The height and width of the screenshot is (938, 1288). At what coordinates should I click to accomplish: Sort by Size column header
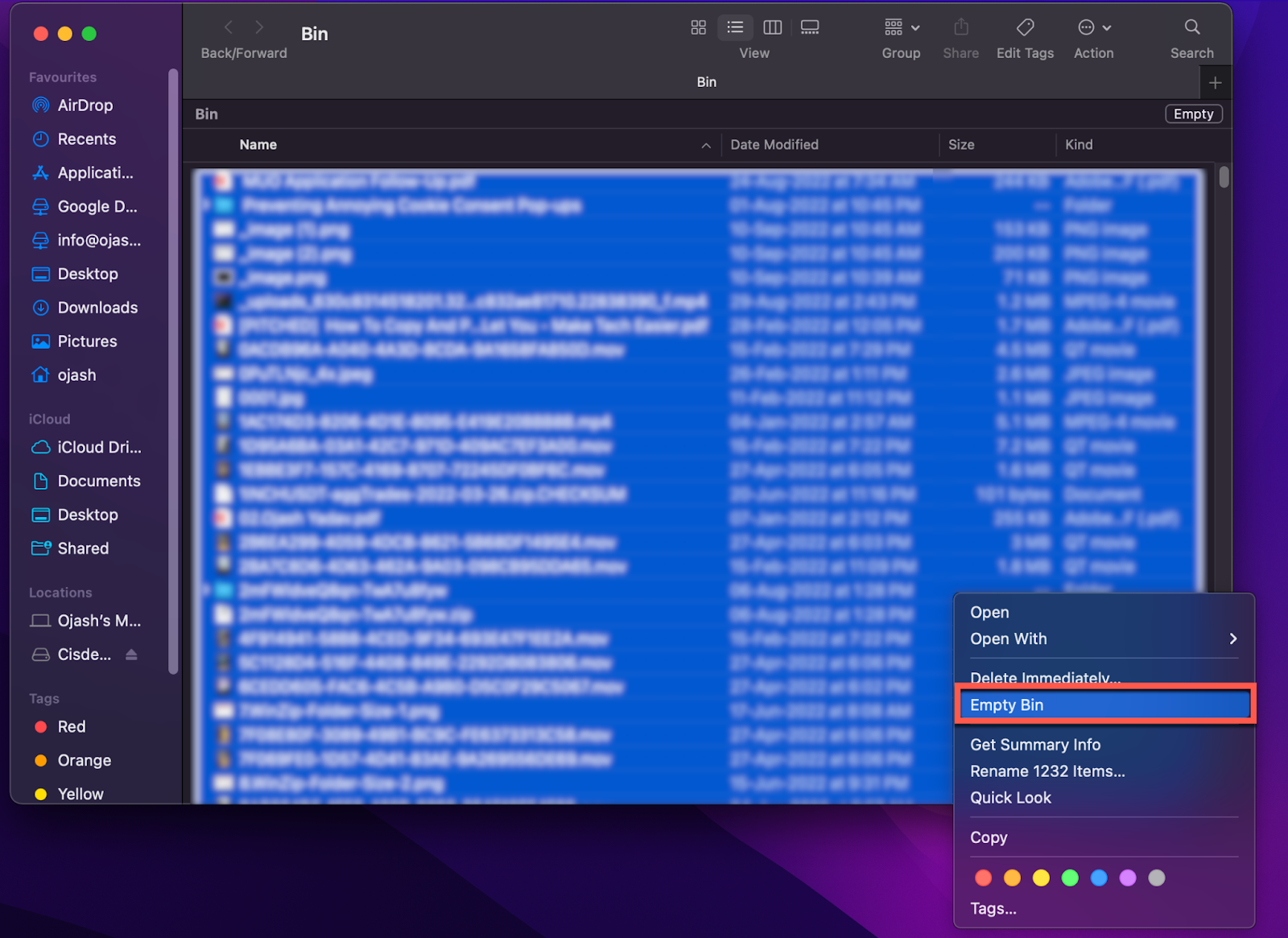click(x=961, y=145)
